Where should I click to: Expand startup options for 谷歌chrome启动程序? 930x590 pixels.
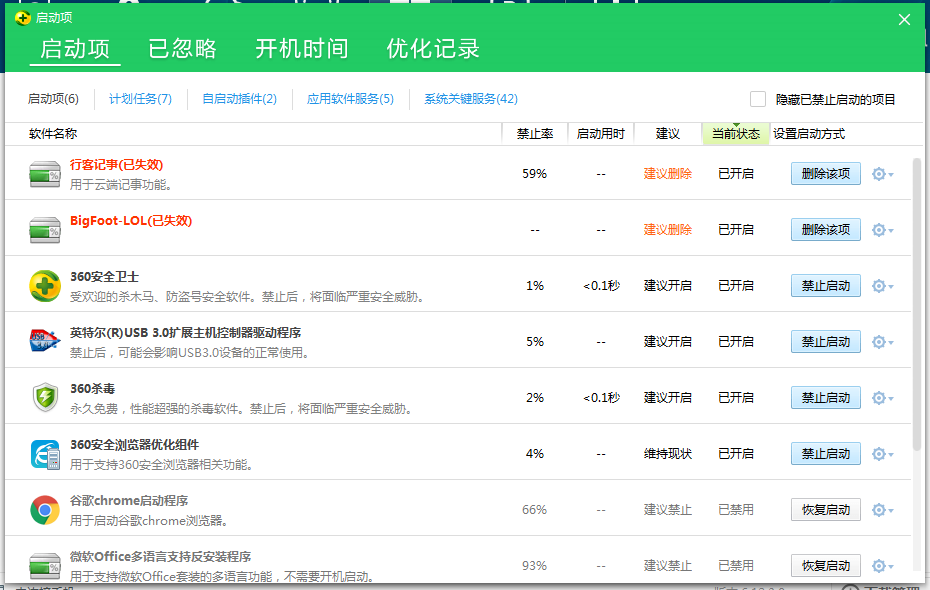tap(877, 509)
